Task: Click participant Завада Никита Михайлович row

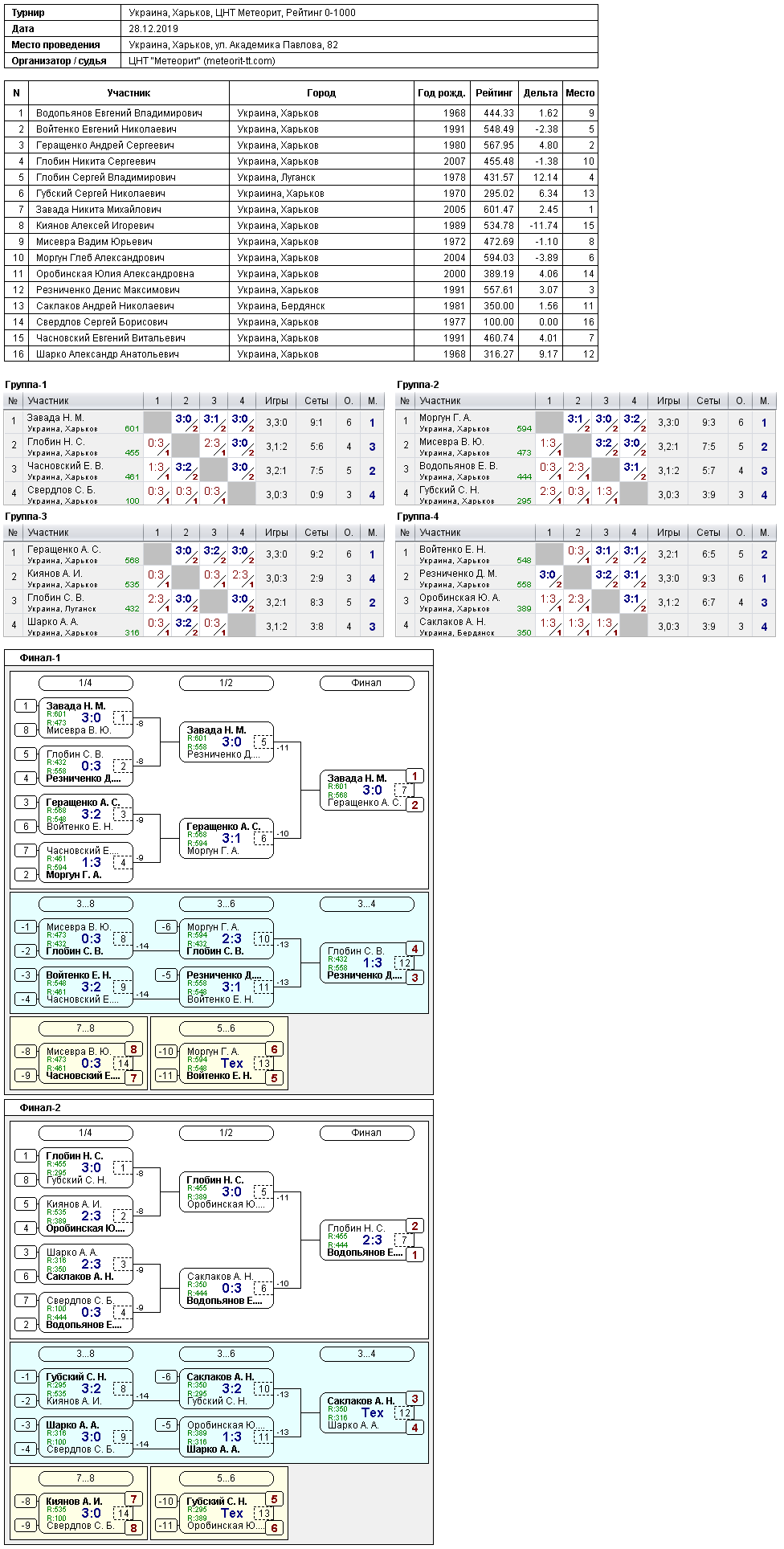Action: click(300, 209)
